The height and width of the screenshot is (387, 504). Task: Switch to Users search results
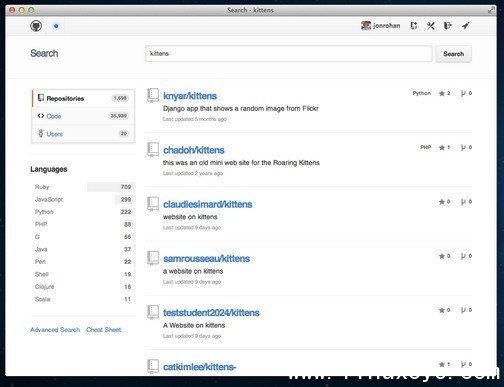[x=83, y=134]
